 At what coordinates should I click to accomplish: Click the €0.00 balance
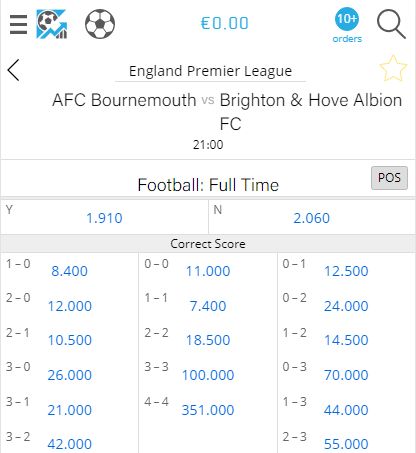point(224,23)
